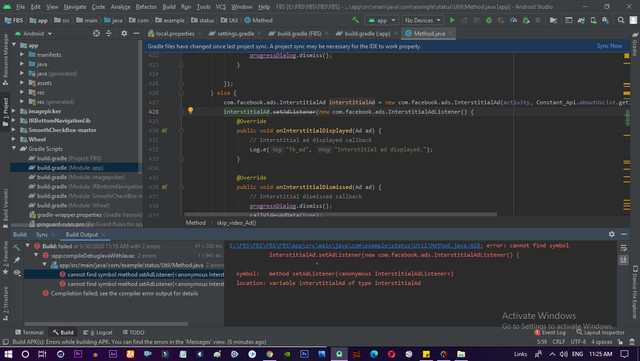Image resolution: width=640 pixels, height=361 pixels.
Task: Switch to the Sync tab in Build panel
Action: 42,234
